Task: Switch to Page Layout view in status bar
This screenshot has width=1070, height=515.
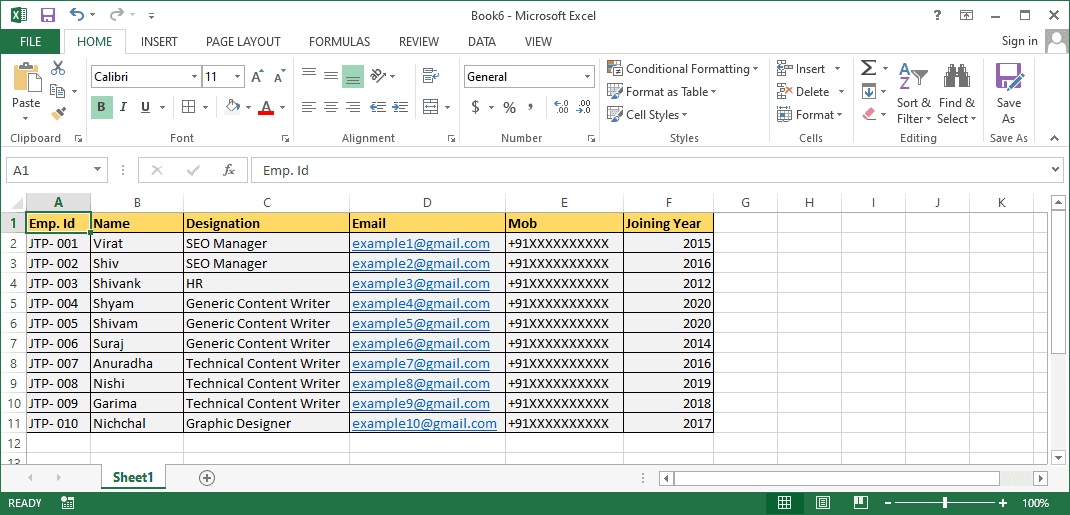Action: pos(824,503)
